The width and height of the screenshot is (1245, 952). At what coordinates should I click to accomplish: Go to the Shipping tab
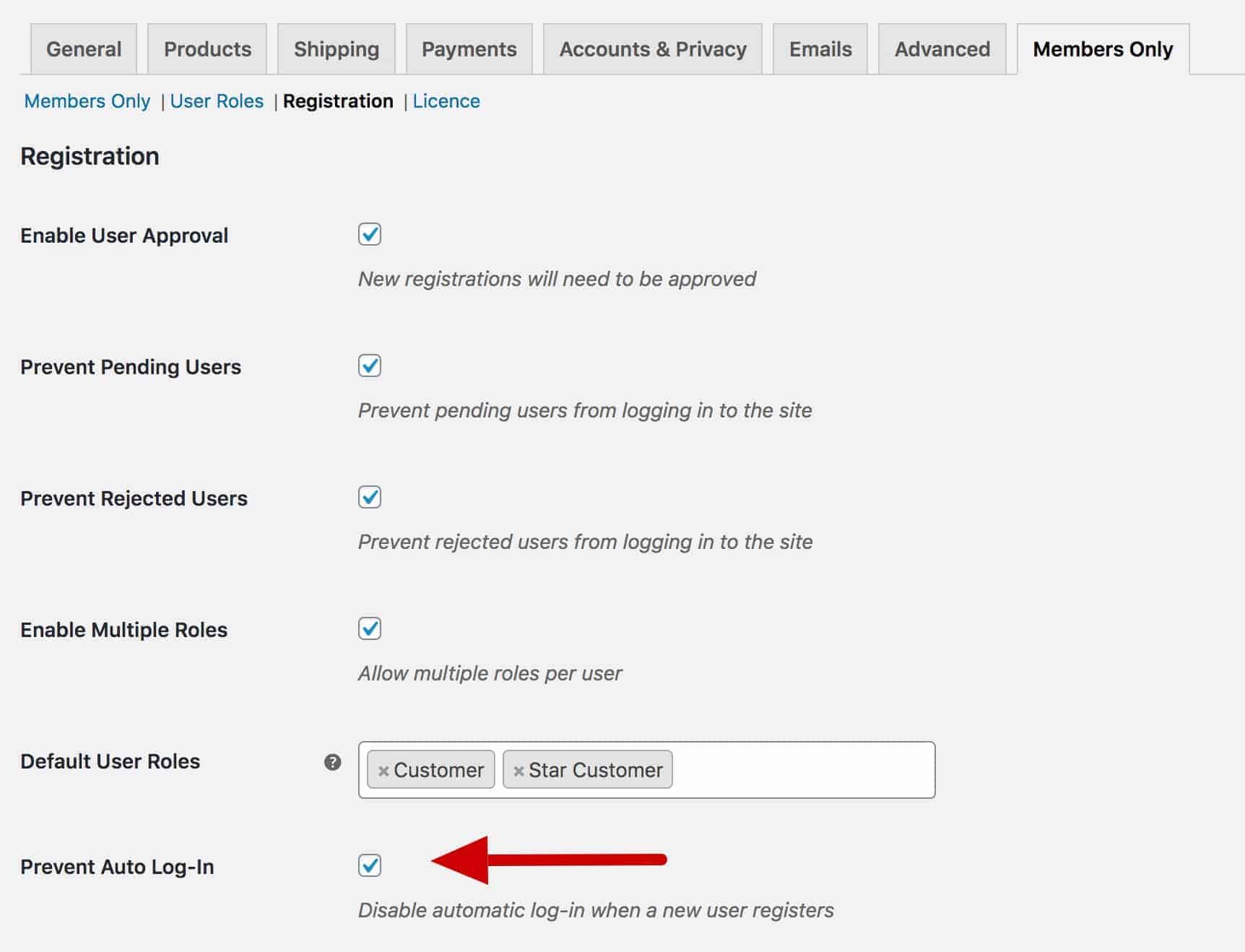coord(336,48)
